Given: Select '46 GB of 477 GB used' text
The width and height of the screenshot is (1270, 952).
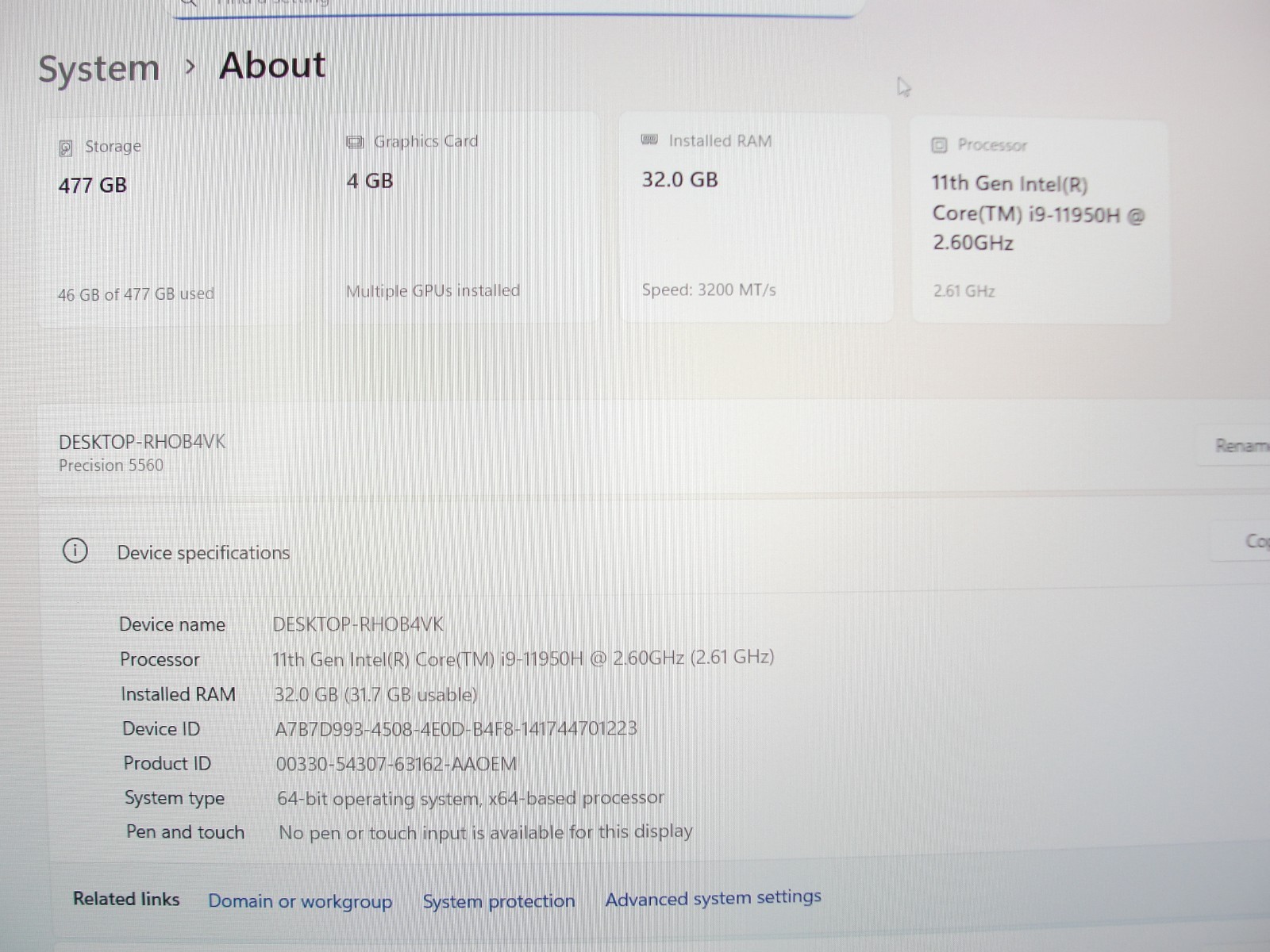Looking at the screenshot, I should pos(136,294).
